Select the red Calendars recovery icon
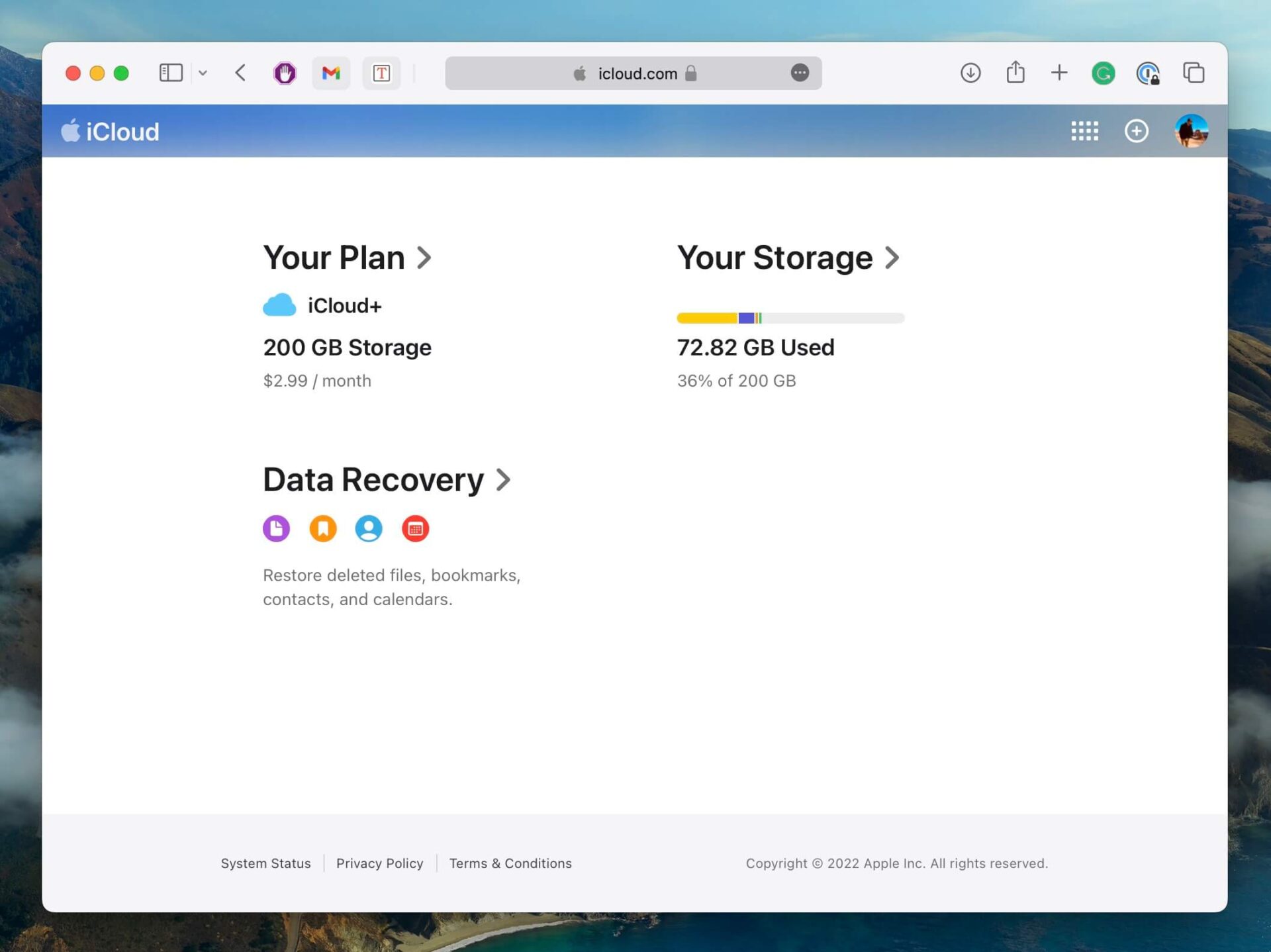1271x952 pixels. [415, 528]
